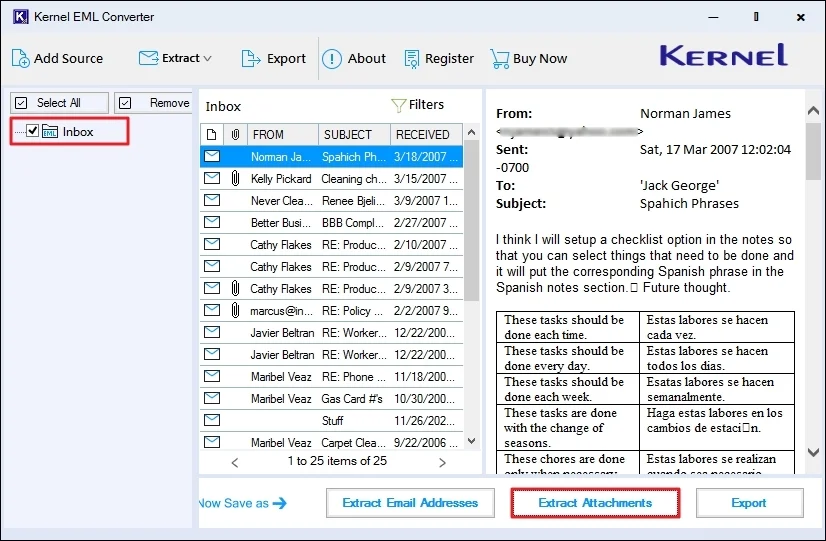
Task: Go to previous page of email list
Action: 235,462
